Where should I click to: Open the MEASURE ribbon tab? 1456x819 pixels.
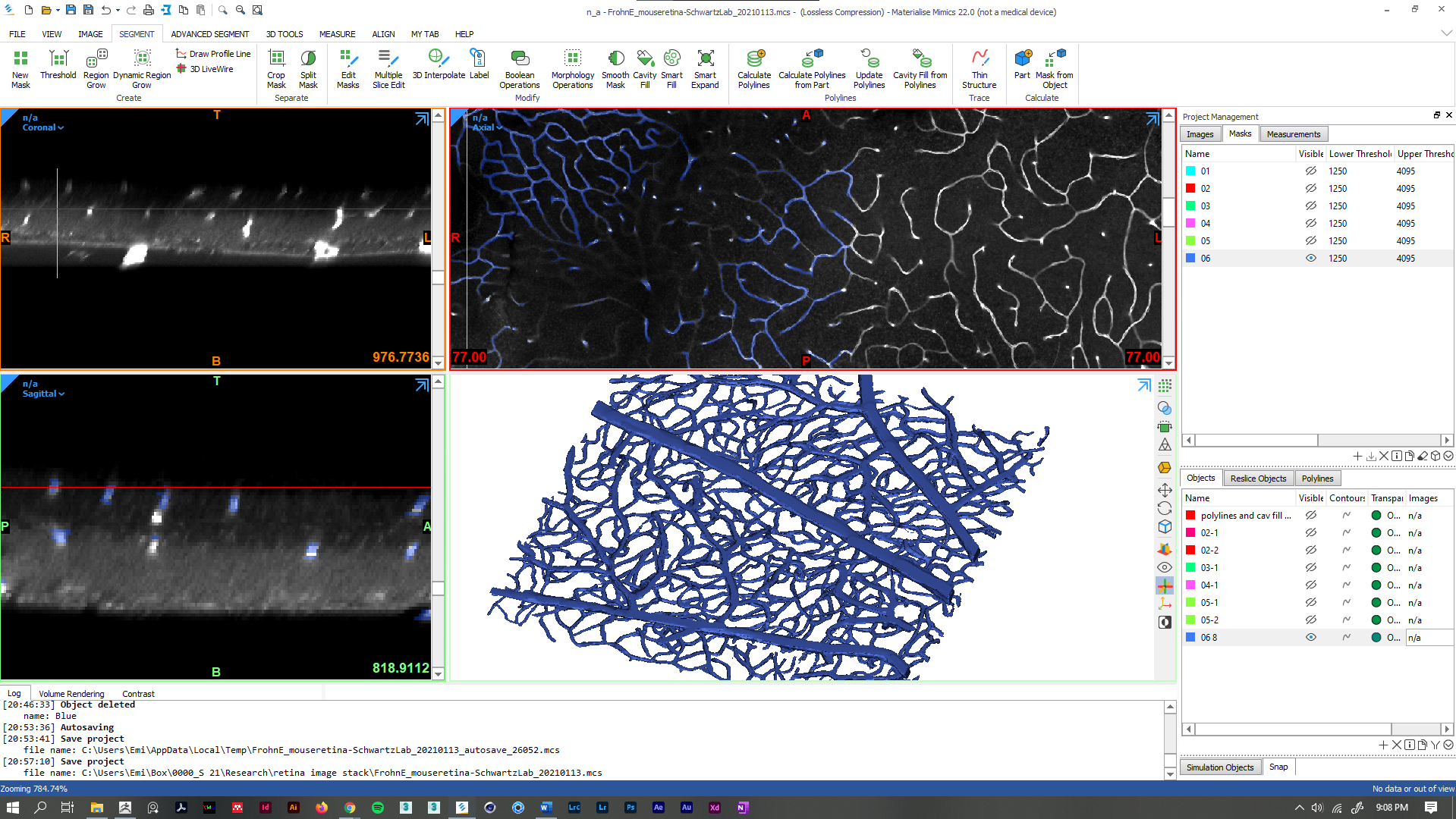click(337, 34)
